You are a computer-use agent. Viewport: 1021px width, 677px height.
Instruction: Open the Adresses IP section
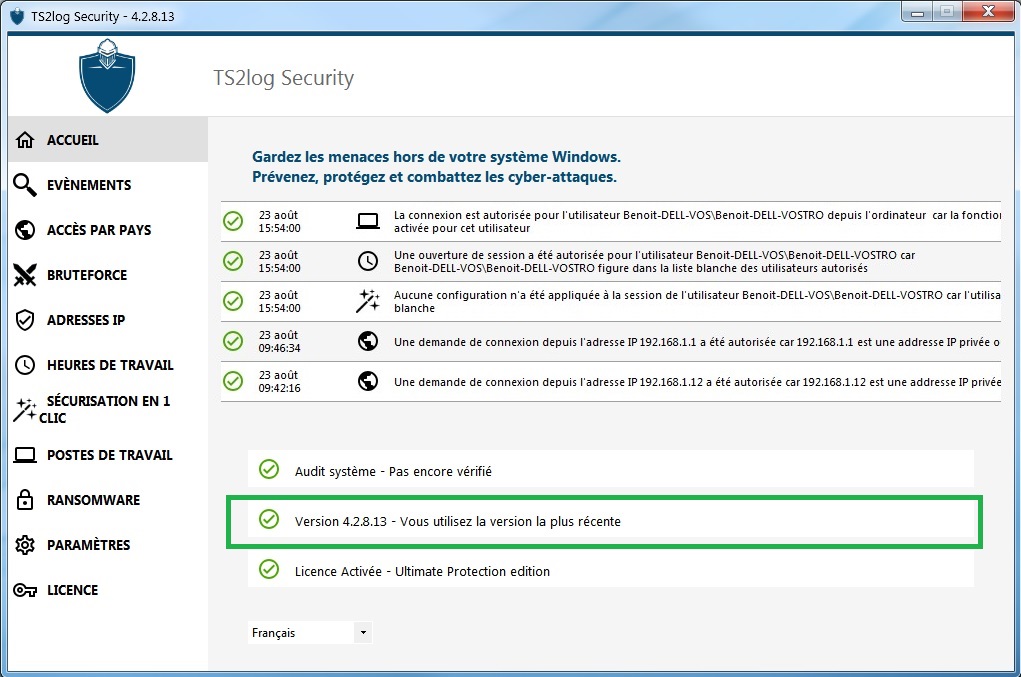tap(108, 320)
